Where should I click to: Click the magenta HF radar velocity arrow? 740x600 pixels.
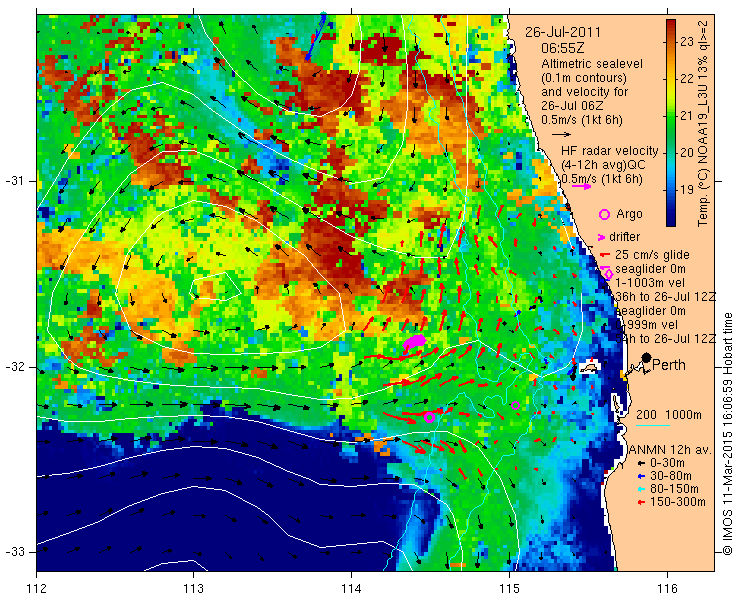tap(581, 186)
